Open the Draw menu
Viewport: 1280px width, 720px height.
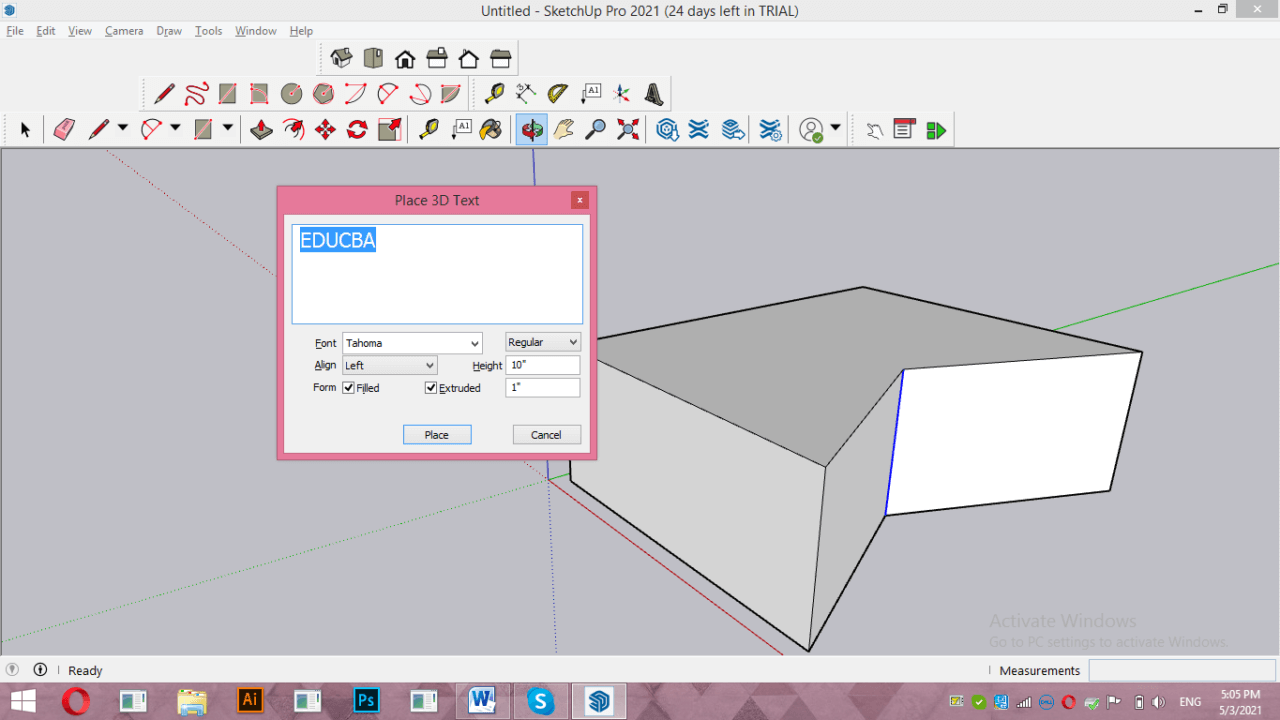point(168,30)
